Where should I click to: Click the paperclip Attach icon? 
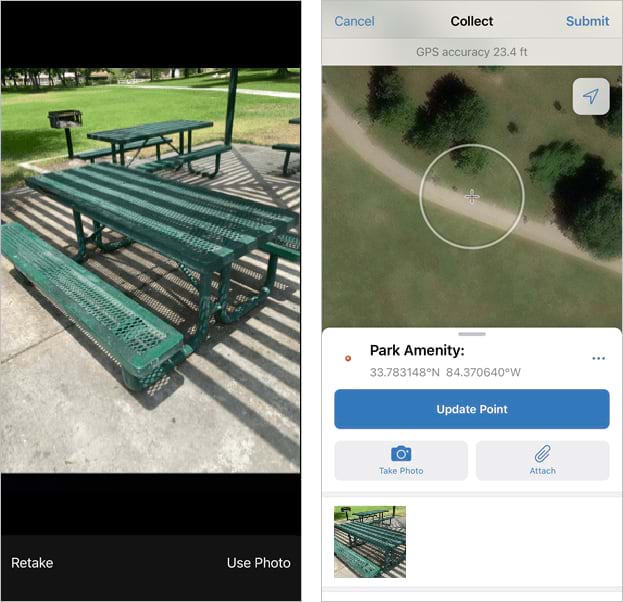click(542, 453)
